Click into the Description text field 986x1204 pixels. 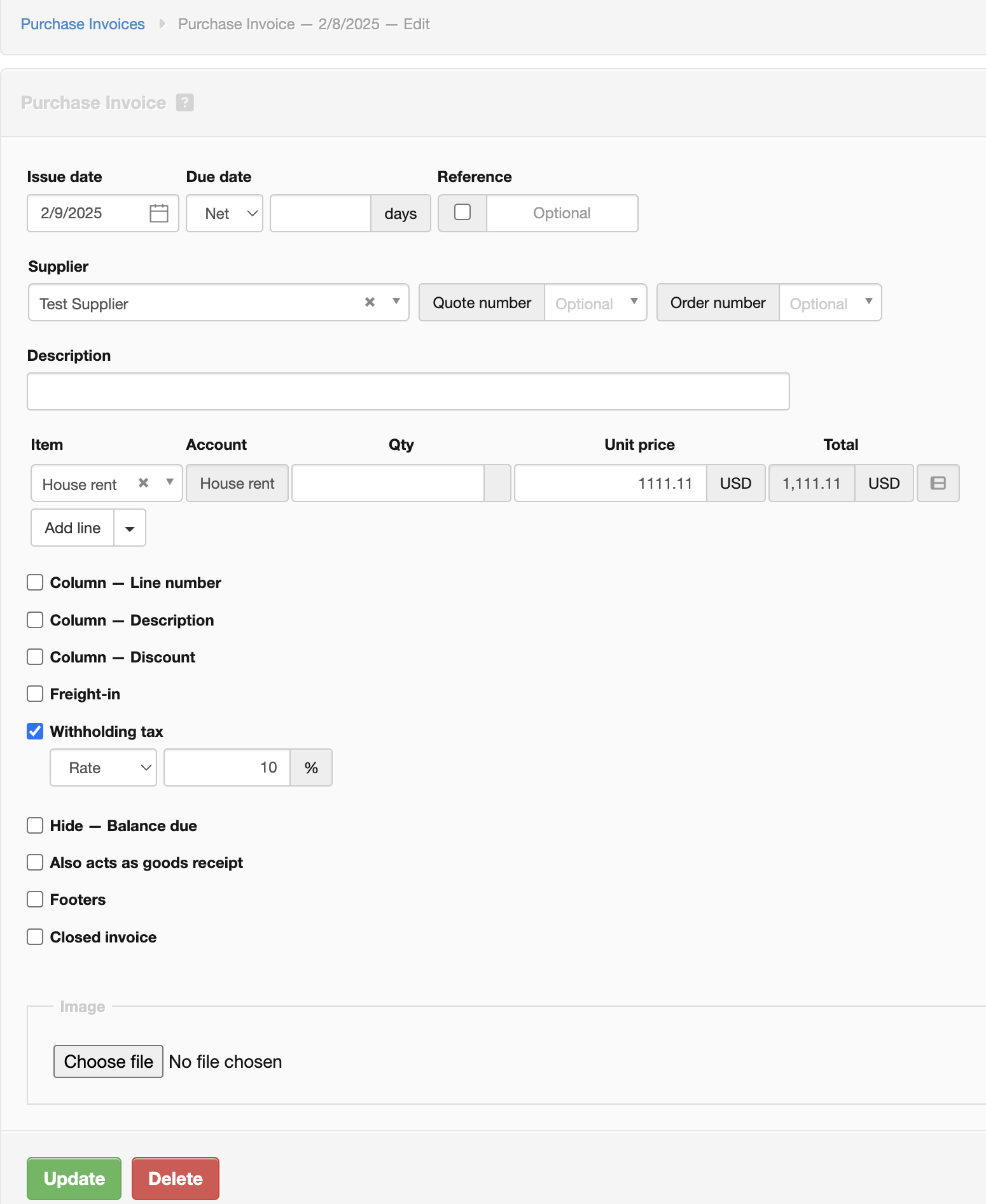click(x=408, y=391)
